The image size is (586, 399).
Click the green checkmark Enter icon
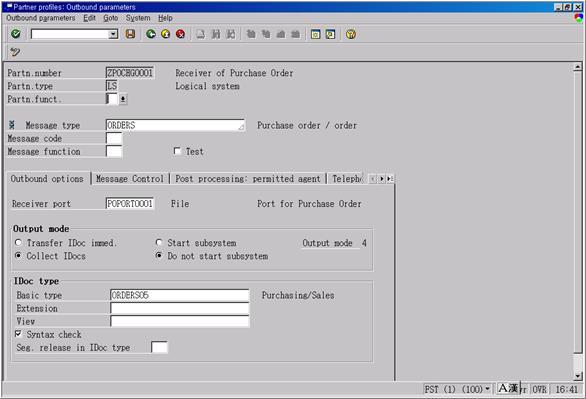click(16, 34)
